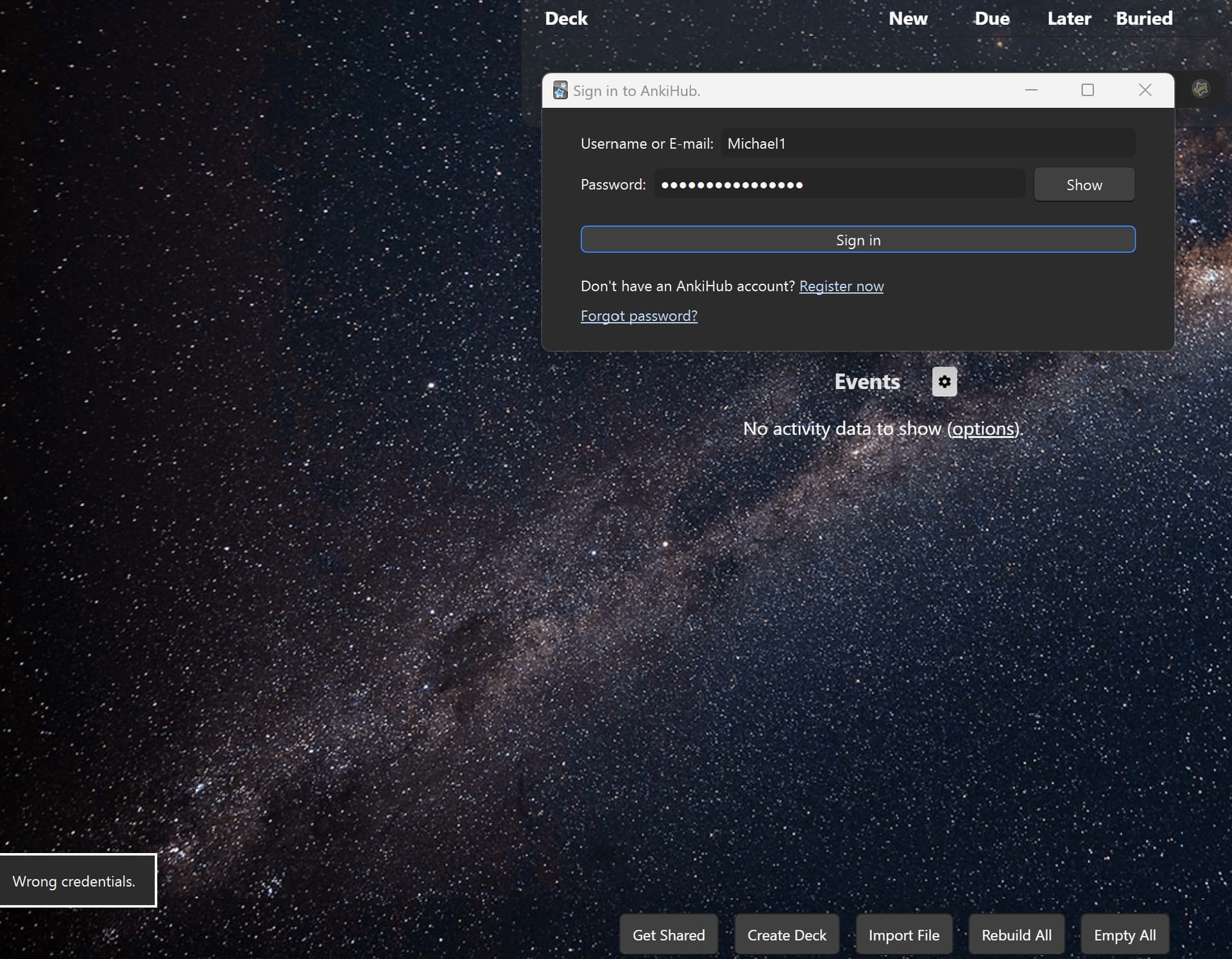
Task: Focus the Username or E-mail field
Action: tap(928, 143)
